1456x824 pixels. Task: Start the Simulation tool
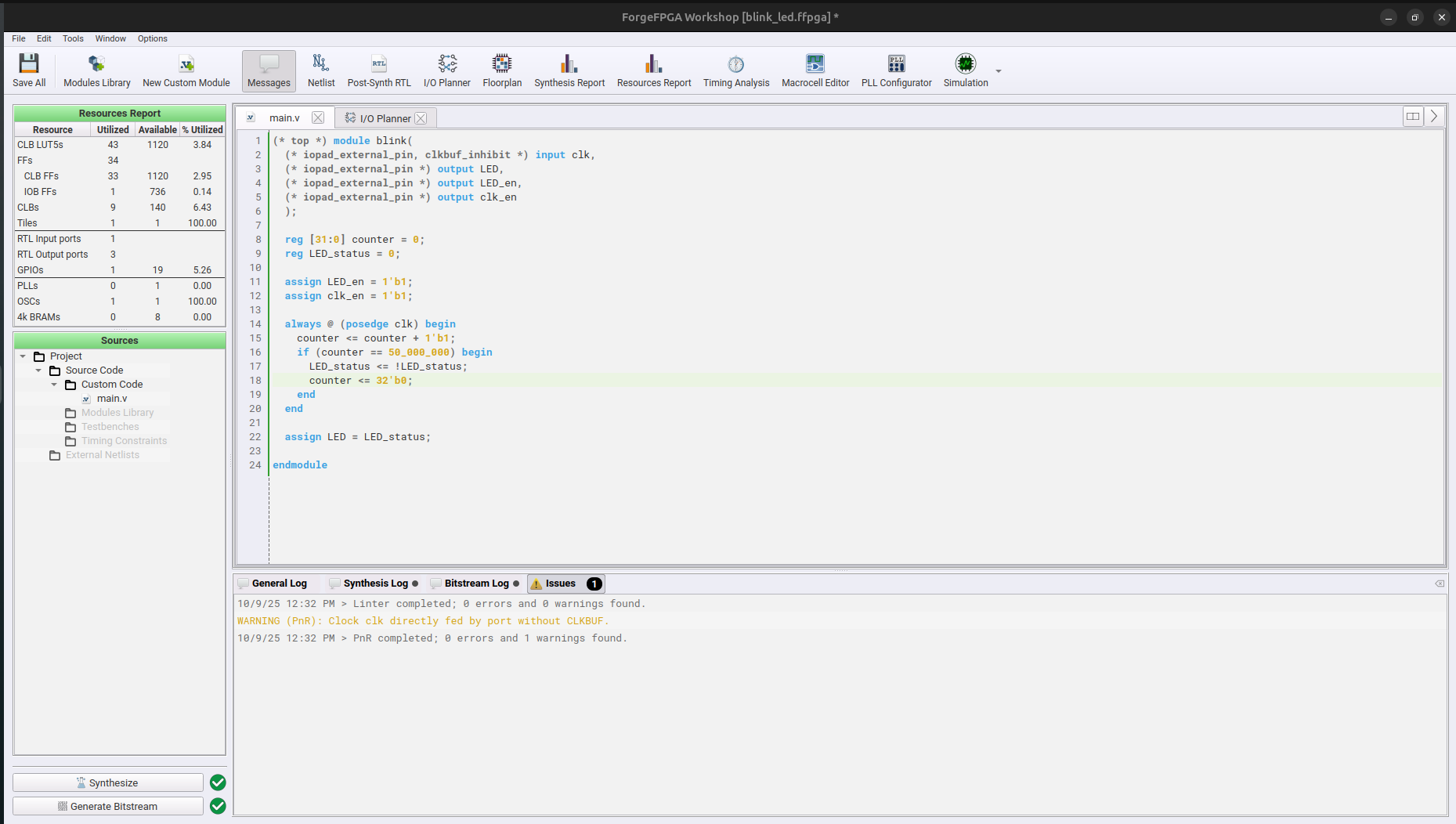965,70
